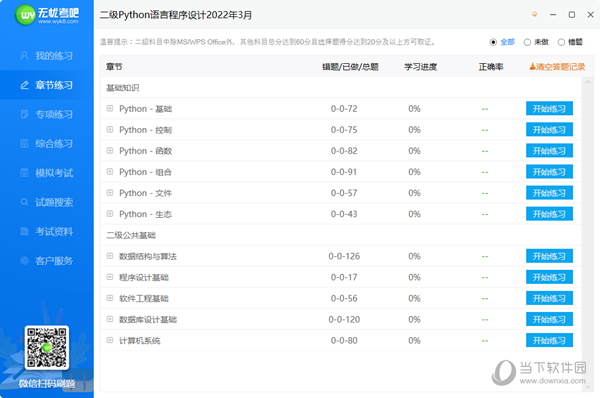Maximize the window
600x398 pixels.
point(572,15)
